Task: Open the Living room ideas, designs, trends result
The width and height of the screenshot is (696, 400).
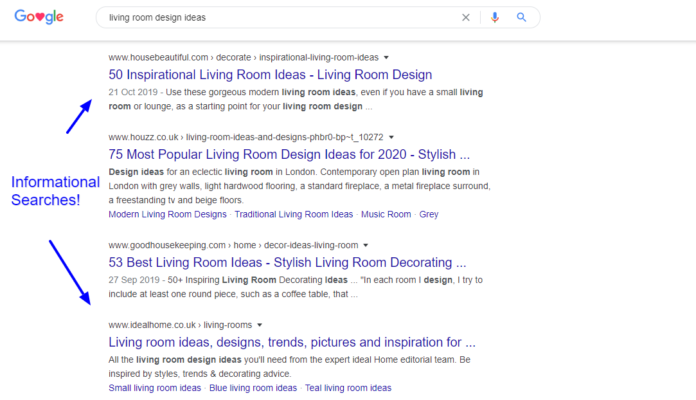Action: tap(292, 342)
